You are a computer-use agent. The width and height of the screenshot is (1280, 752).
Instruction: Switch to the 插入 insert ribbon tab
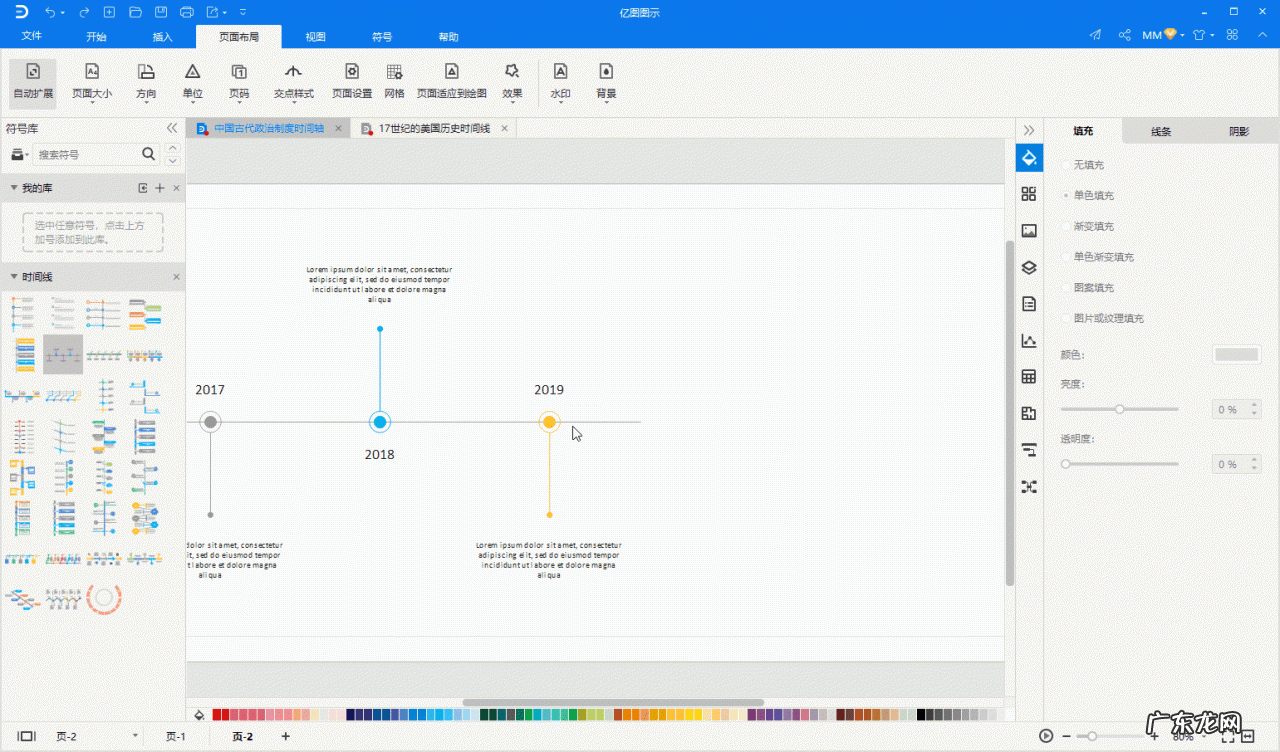pyautogui.click(x=162, y=37)
